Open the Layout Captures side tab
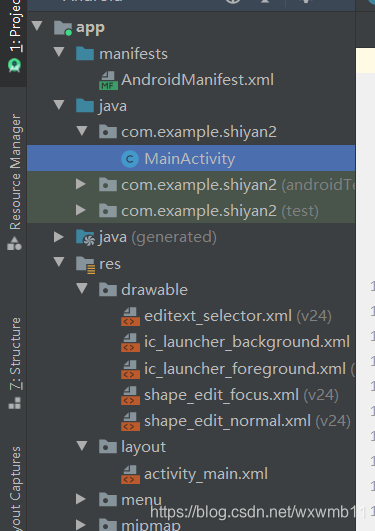The height and width of the screenshot is (531, 375). pyautogui.click(x=15, y=488)
